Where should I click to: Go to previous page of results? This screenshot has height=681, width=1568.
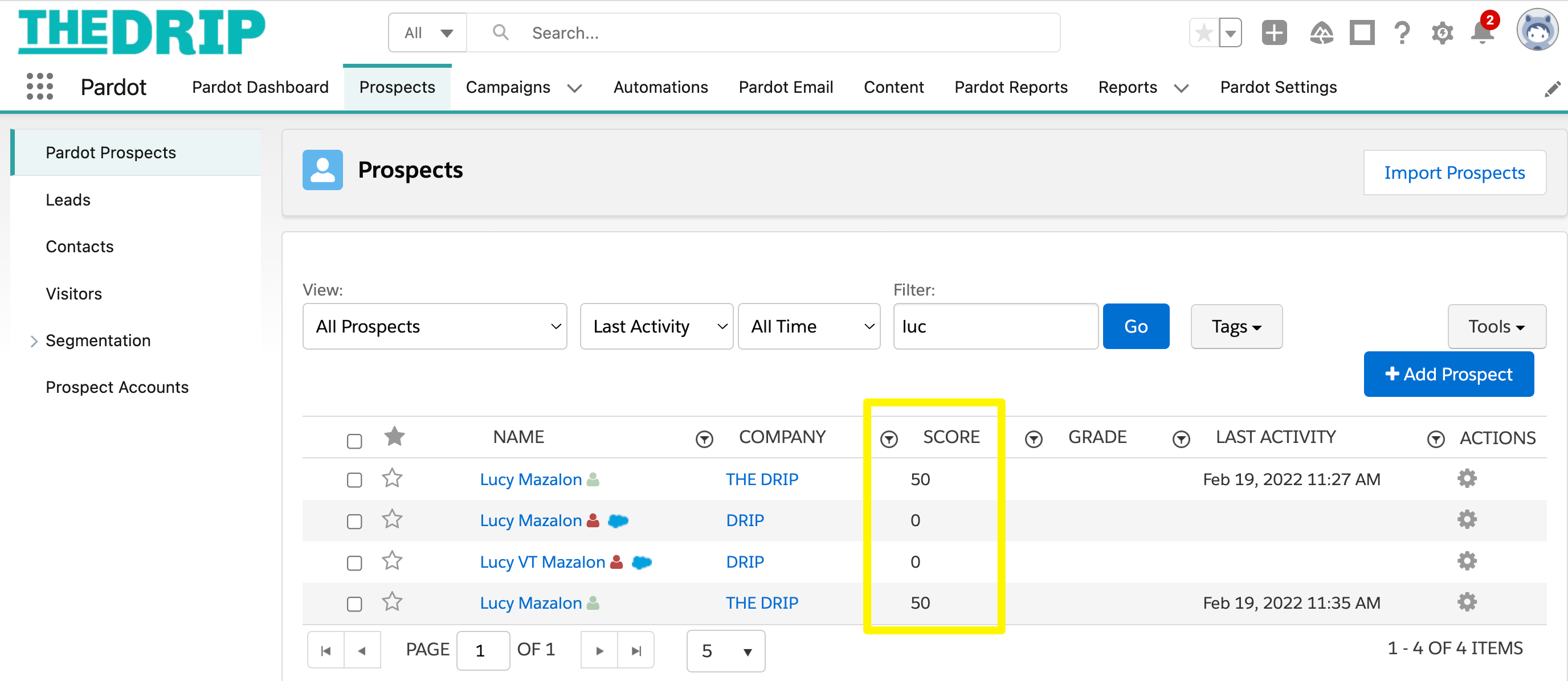pos(362,651)
